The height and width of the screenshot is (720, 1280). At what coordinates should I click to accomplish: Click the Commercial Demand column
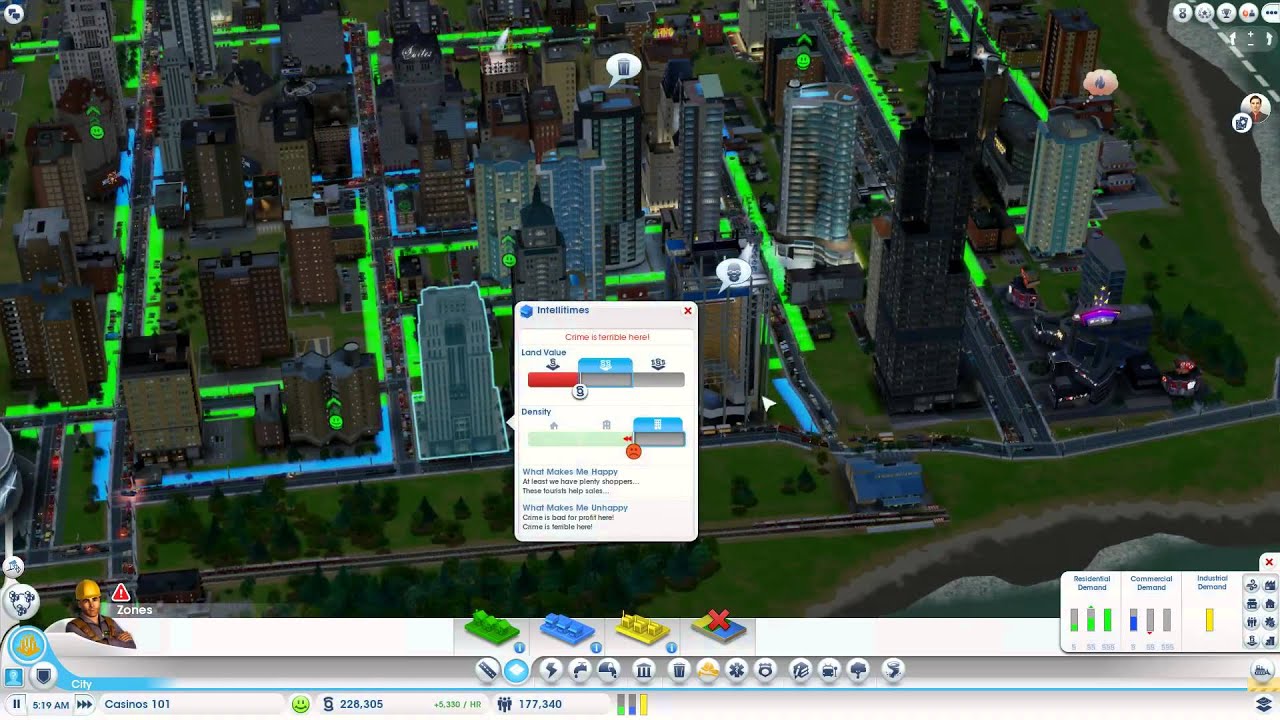coord(1151,612)
